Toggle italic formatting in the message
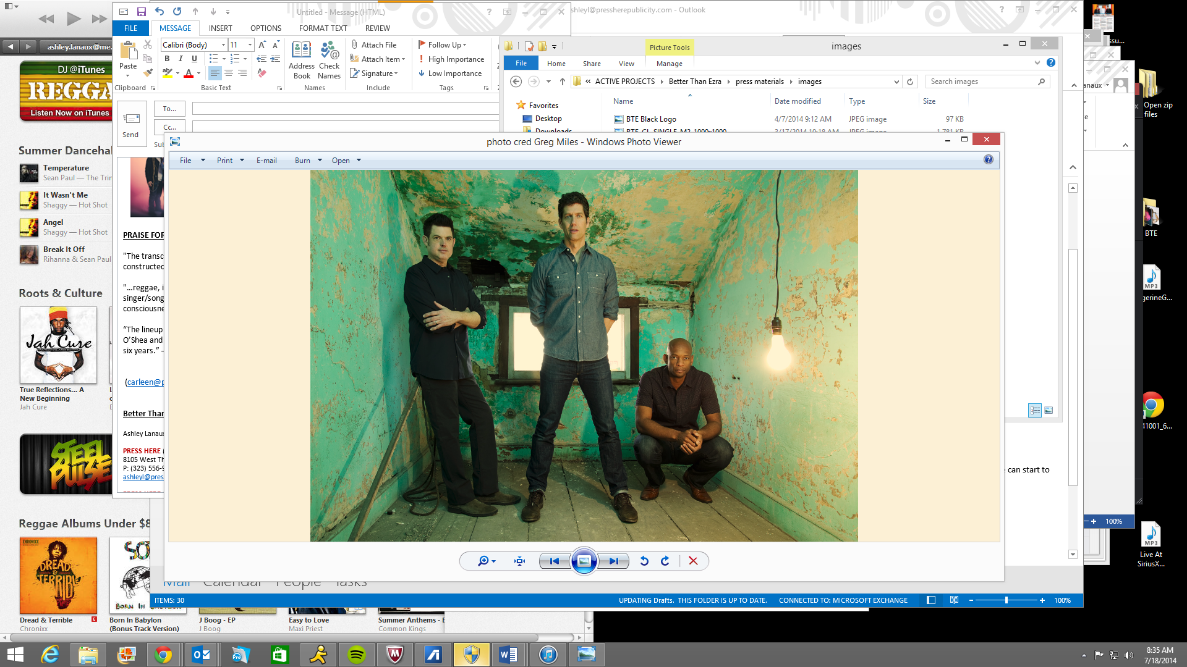 coord(181,59)
